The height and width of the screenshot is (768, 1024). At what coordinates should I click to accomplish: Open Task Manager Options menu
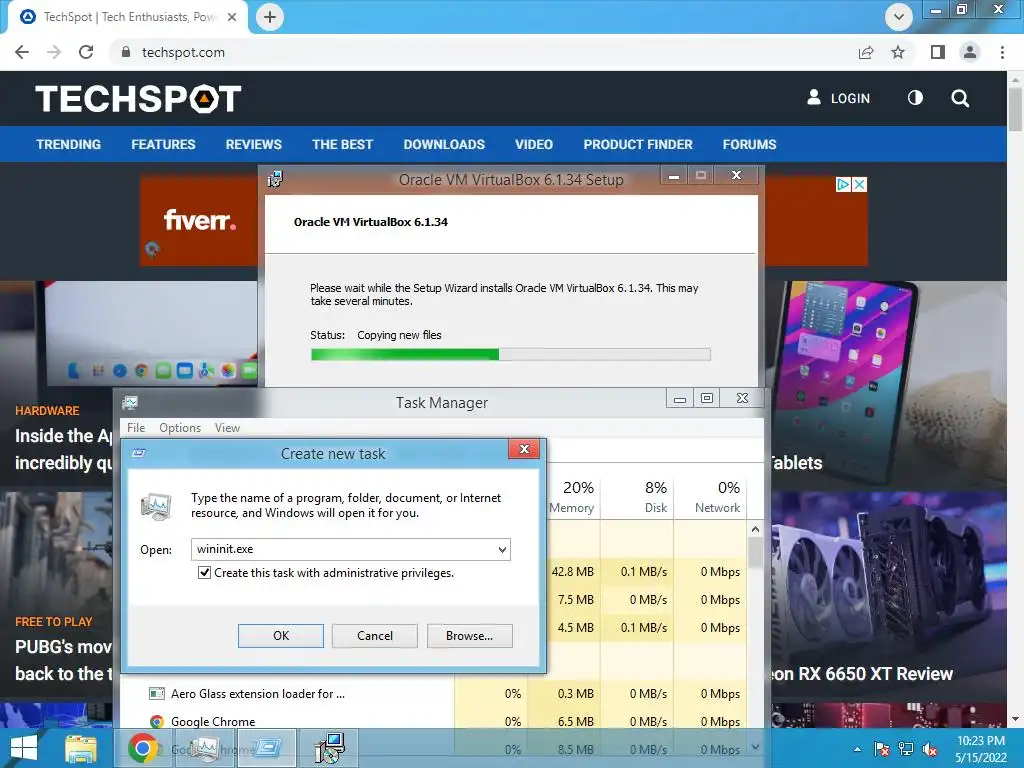coord(180,428)
